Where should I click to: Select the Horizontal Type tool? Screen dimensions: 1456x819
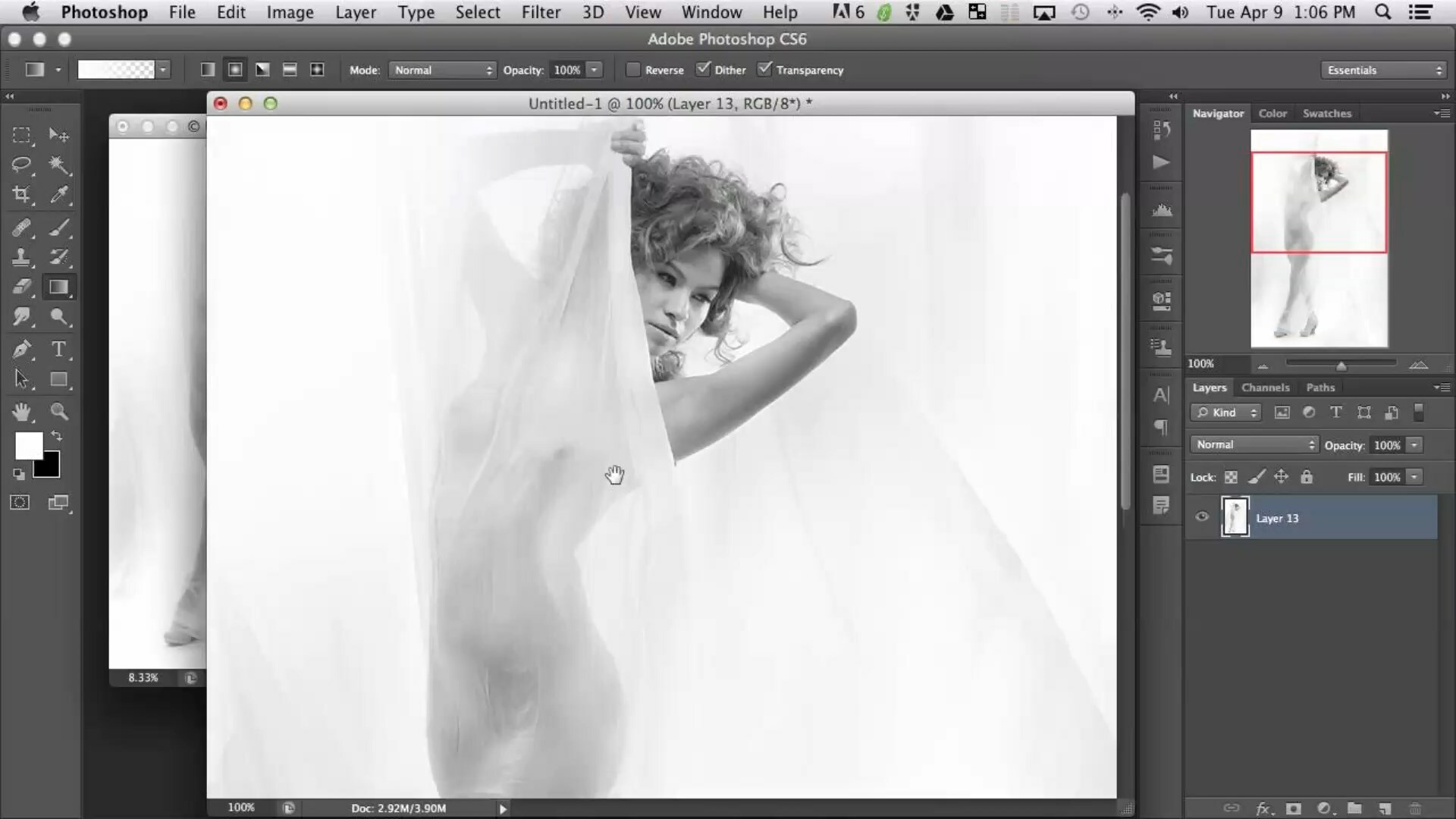[x=58, y=350]
